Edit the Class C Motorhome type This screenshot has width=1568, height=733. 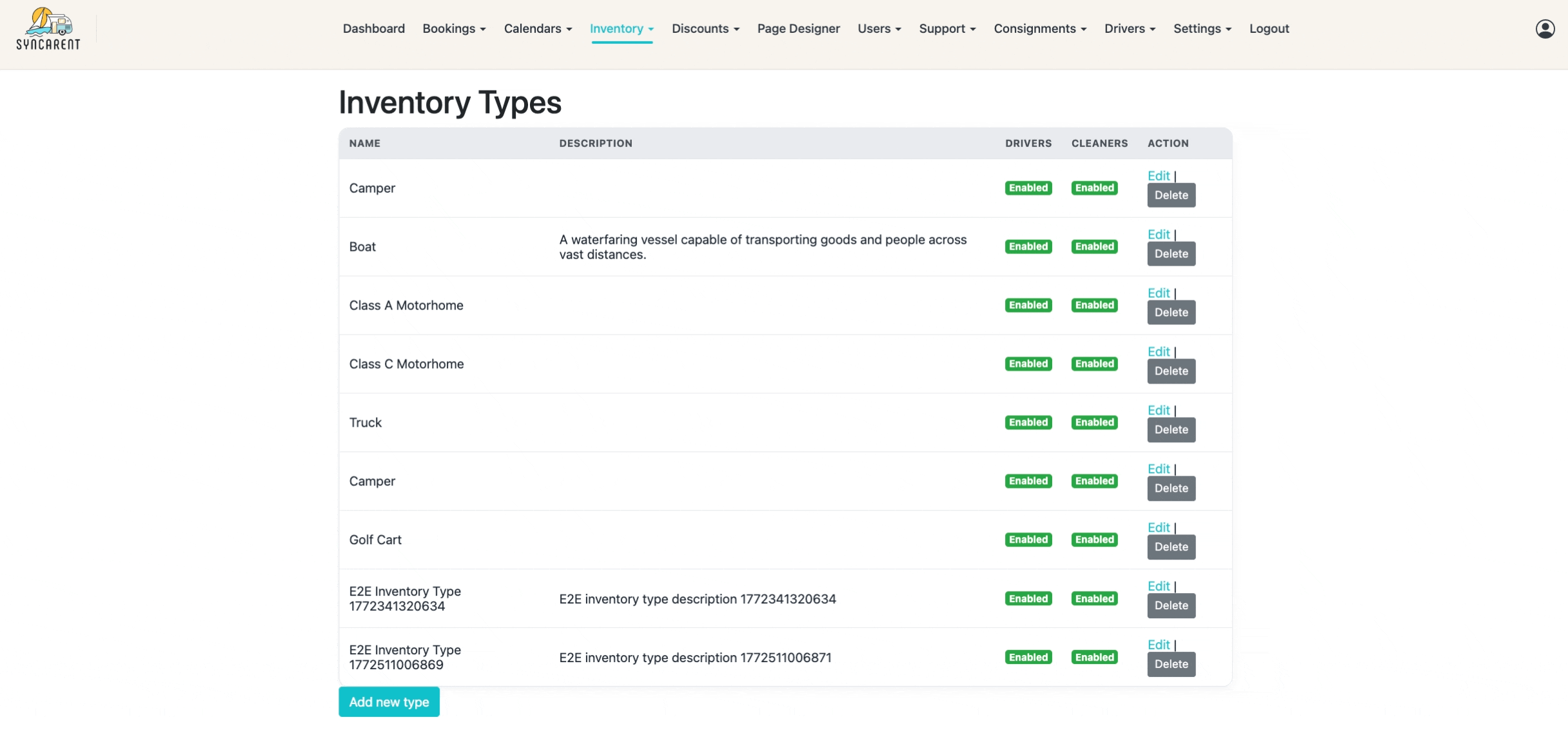[1158, 351]
